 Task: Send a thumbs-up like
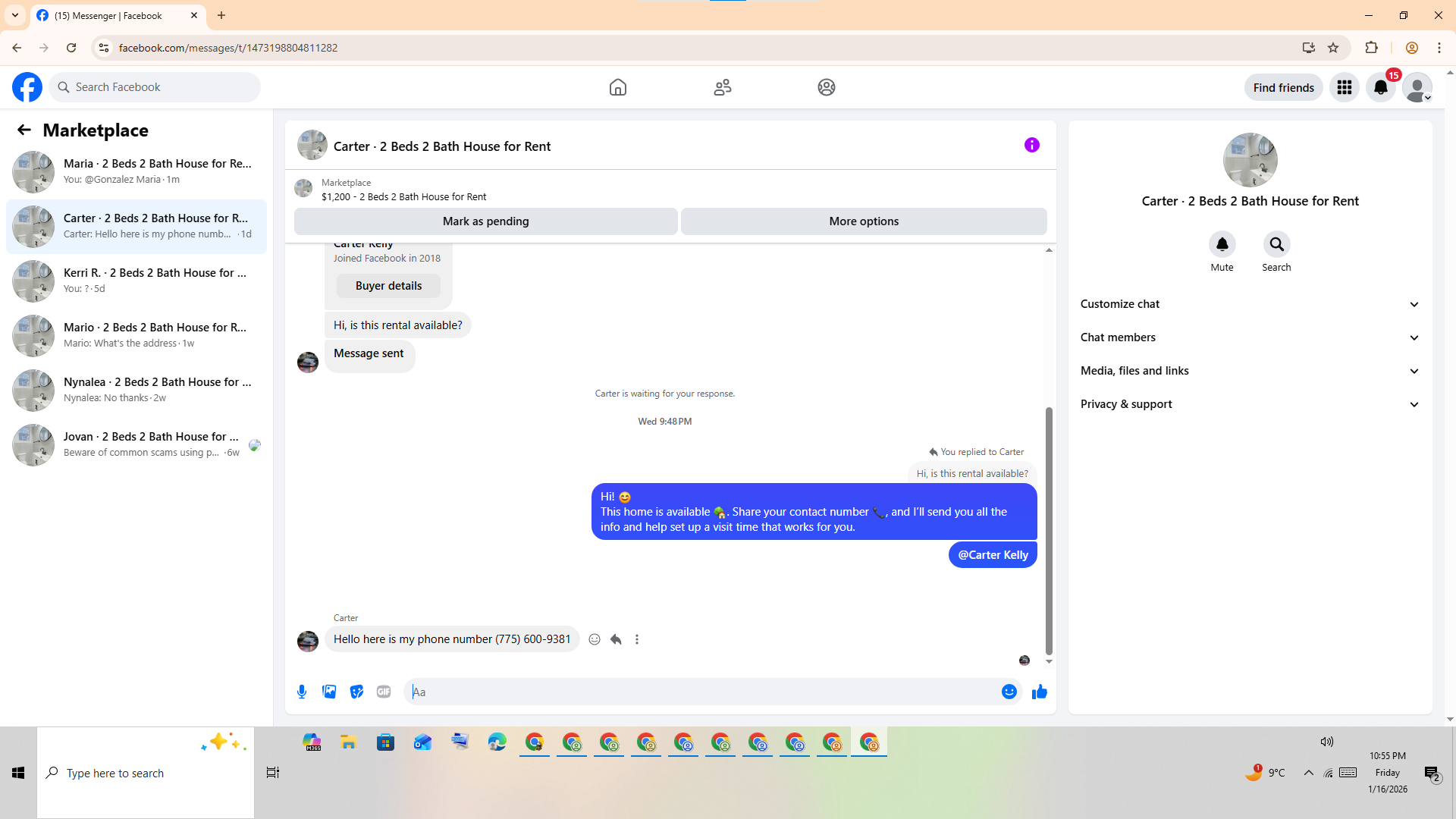[1039, 692]
